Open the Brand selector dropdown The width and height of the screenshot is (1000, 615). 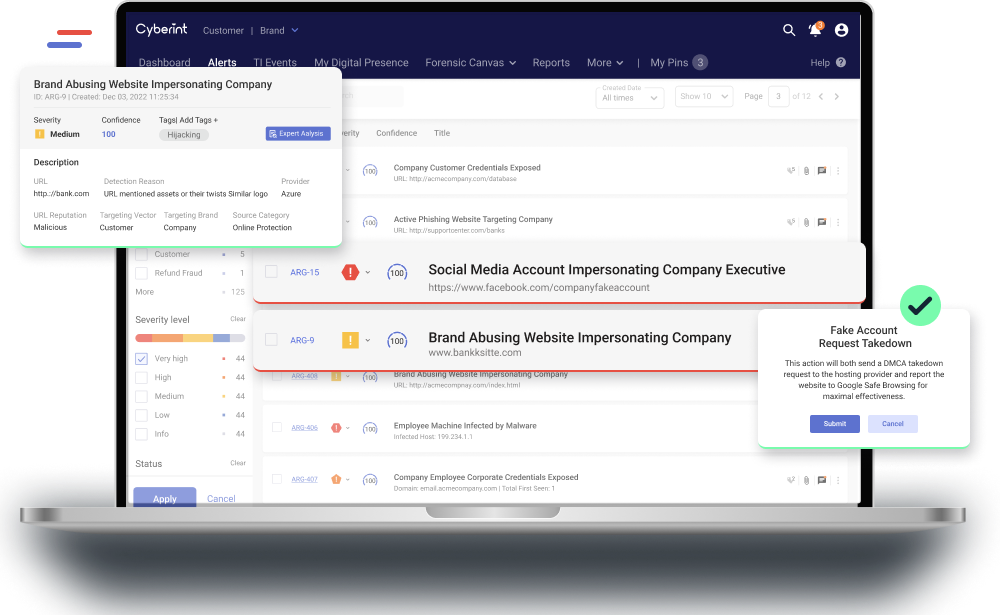pos(279,31)
